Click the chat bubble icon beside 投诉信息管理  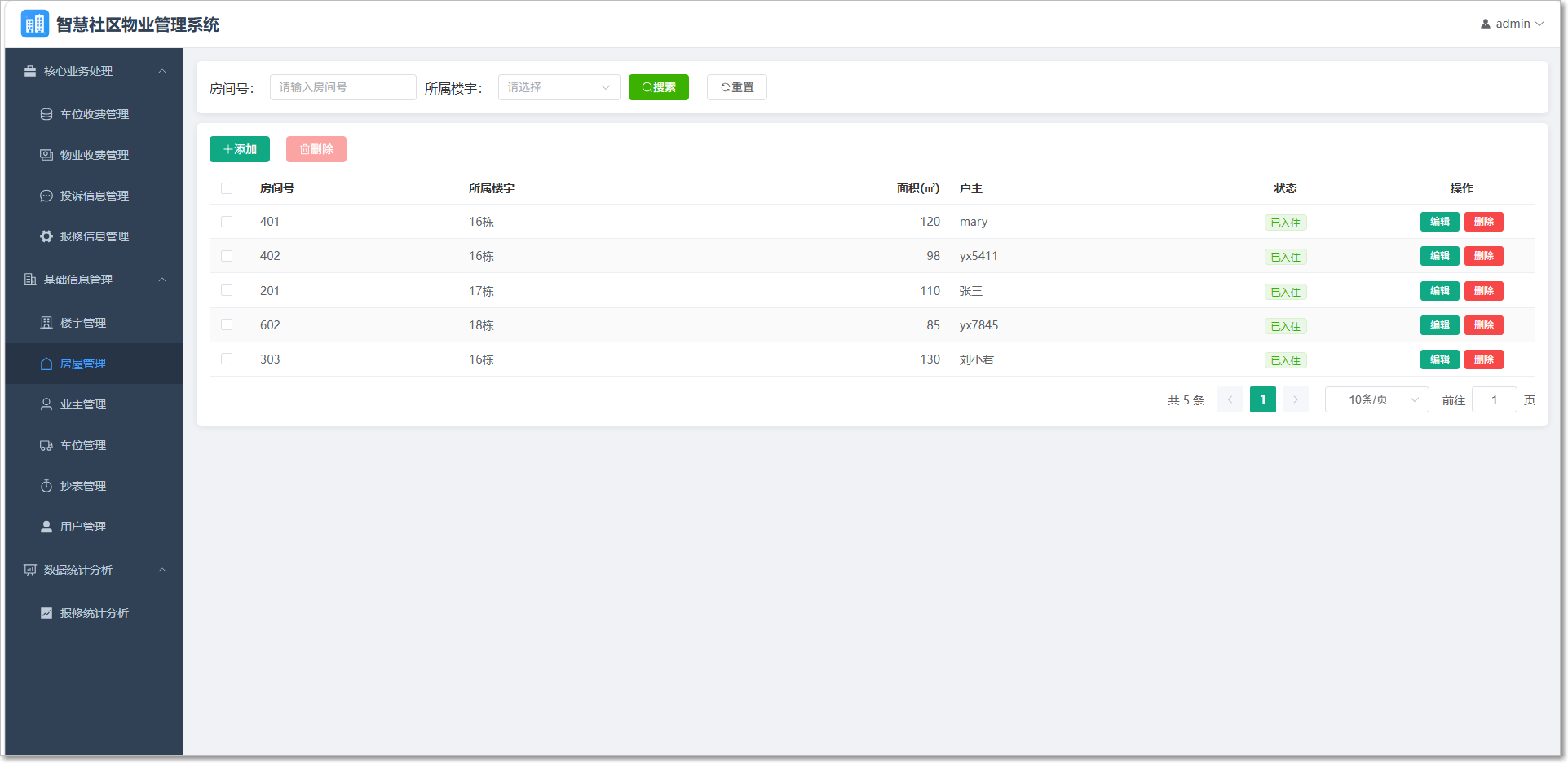pos(46,196)
